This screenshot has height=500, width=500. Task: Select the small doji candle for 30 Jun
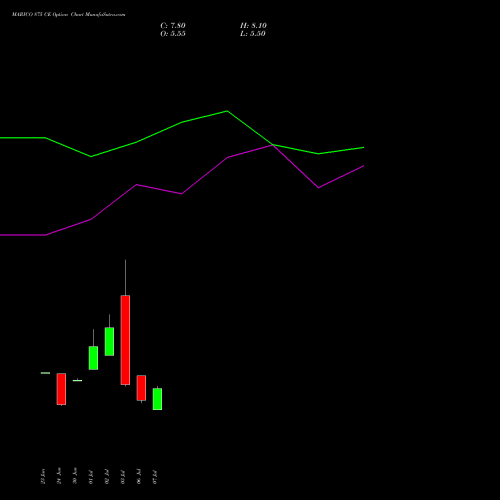click(77, 380)
